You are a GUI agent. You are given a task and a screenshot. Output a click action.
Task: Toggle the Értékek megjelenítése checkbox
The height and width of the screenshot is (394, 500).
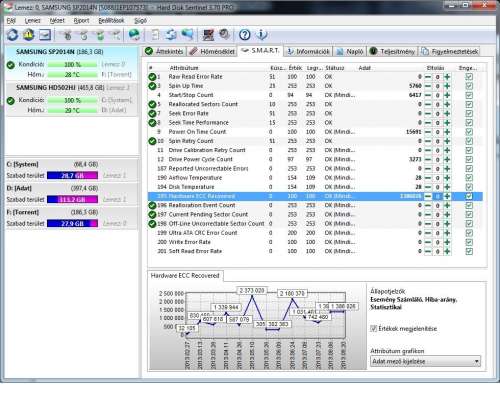(x=373, y=328)
